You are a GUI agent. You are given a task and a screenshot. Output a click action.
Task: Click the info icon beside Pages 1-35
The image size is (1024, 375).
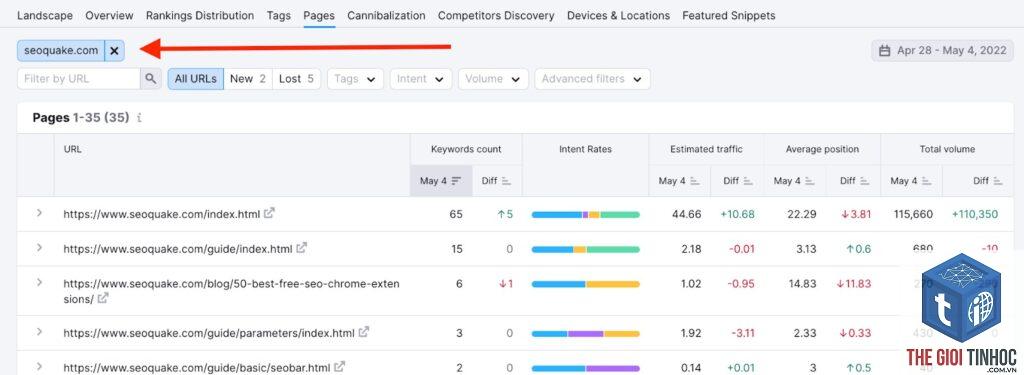pos(139,118)
